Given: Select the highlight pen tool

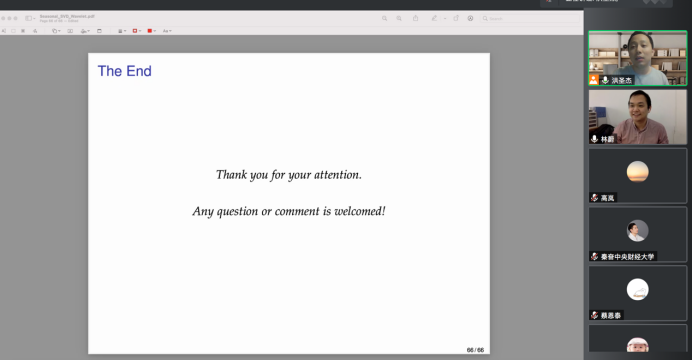Looking at the screenshot, I should [x=434, y=18].
